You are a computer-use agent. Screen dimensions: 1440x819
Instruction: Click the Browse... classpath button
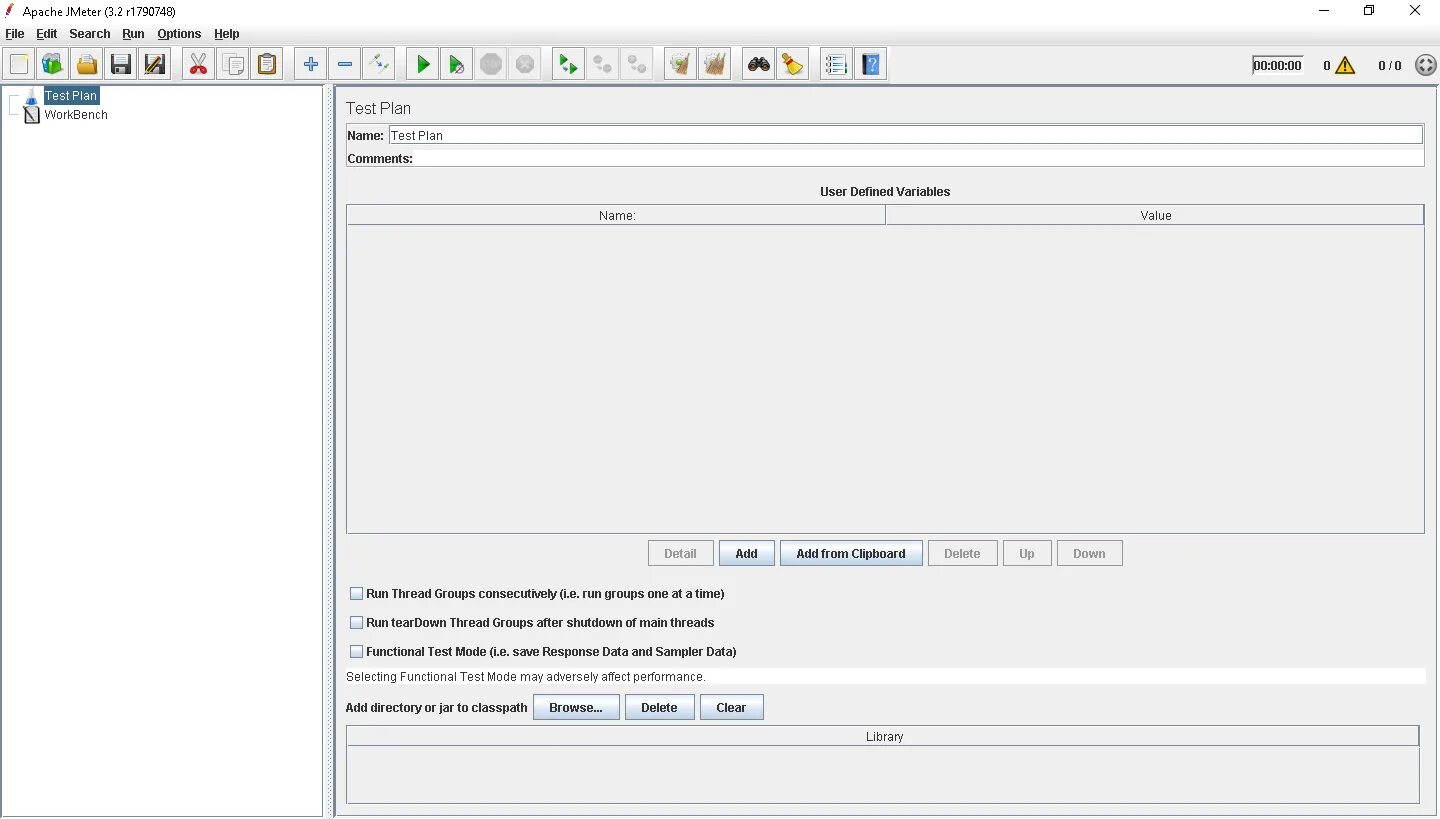576,708
